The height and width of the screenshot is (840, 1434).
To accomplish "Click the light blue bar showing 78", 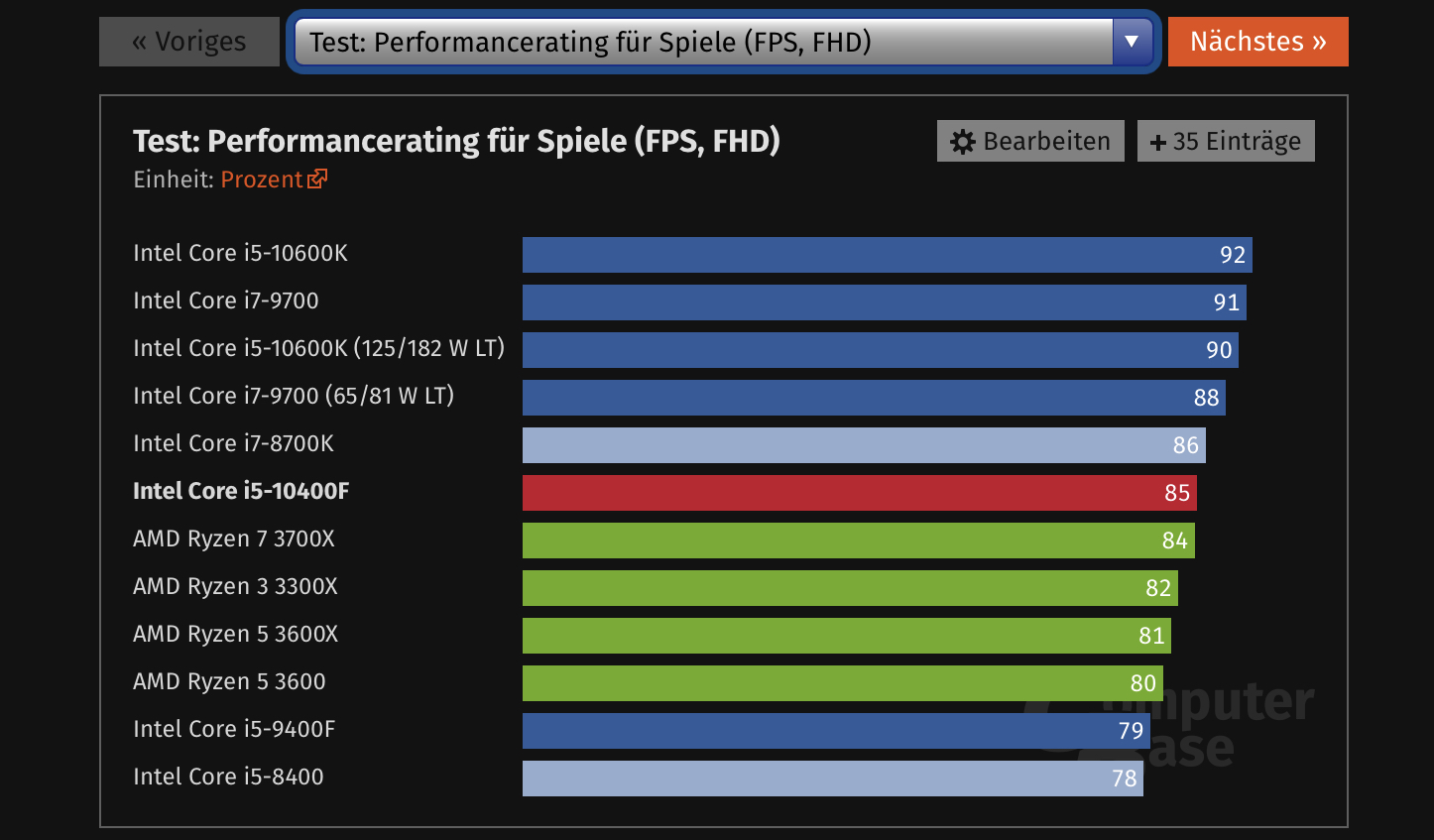I will click(833, 779).
